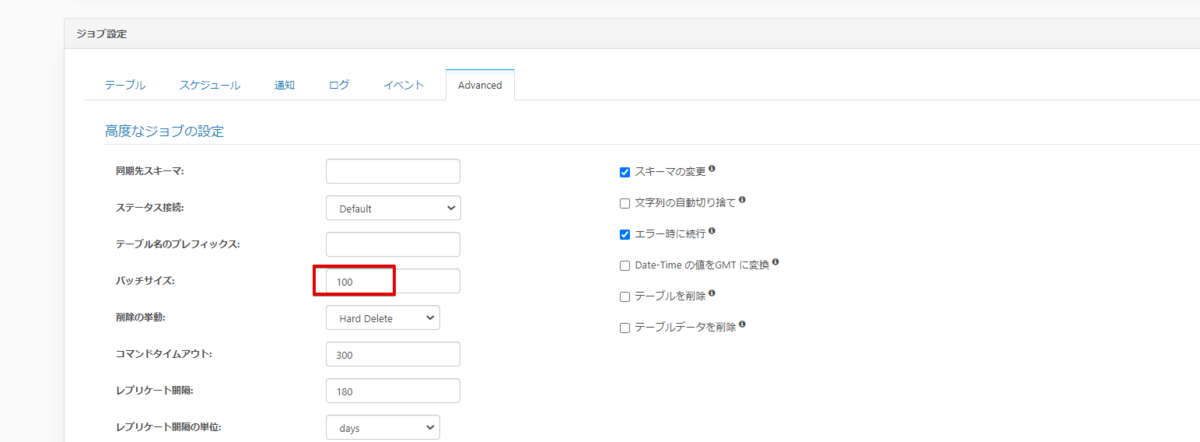The height and width of the screenshot is (442, 1200).
Task: Open the 通知 tab
Action: [x=284, y=85]
